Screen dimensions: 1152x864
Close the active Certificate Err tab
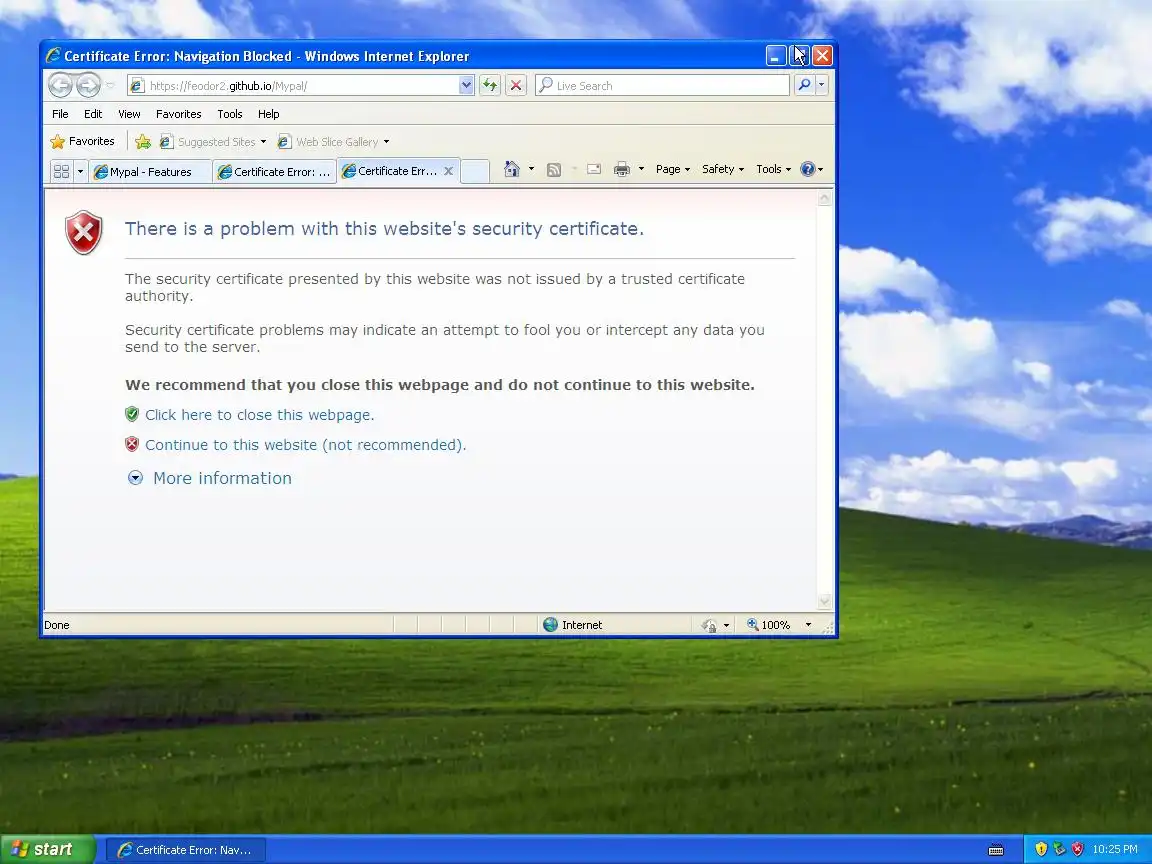point(448,170)
